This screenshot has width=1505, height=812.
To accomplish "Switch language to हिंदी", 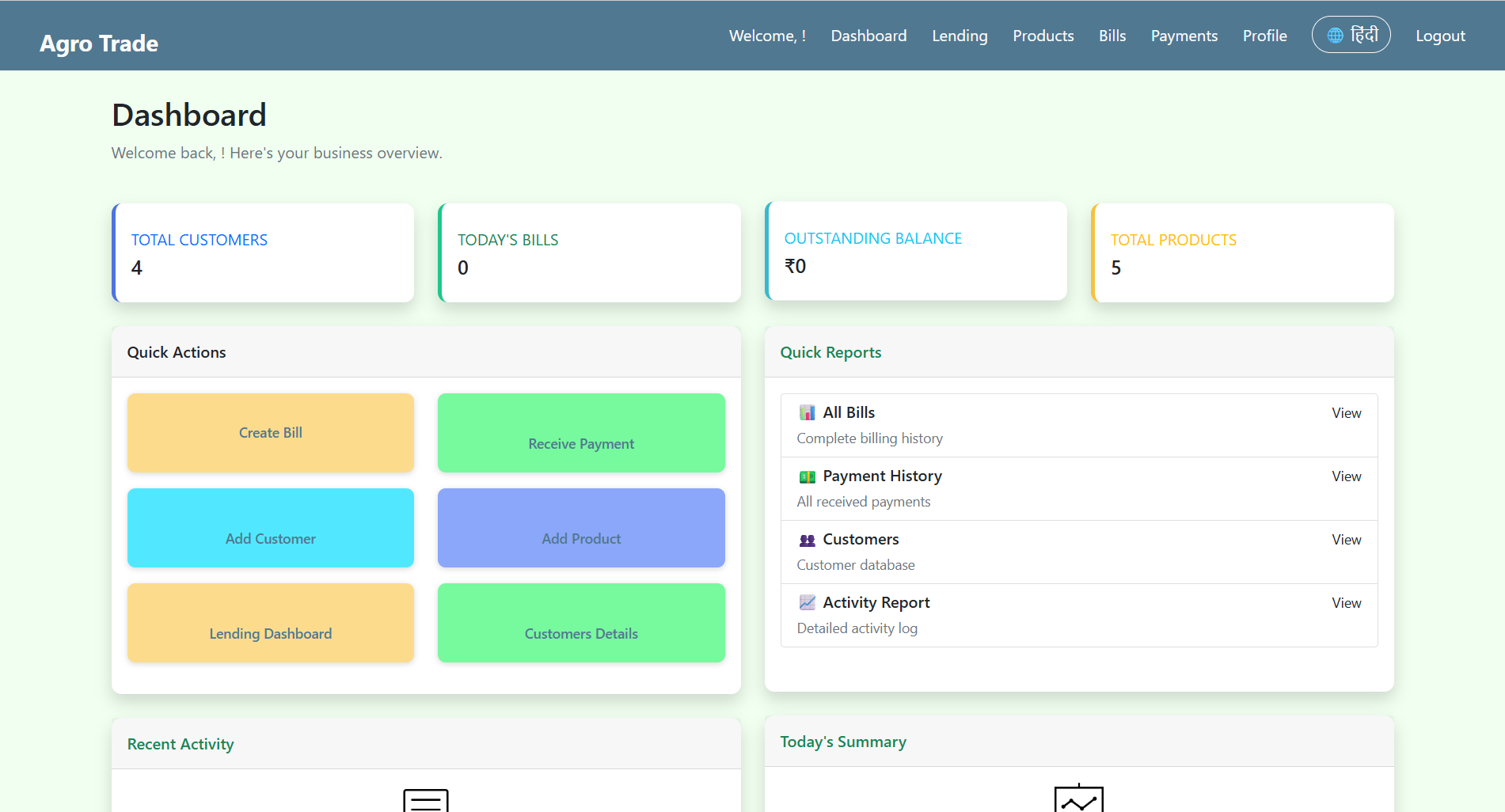I will click(1351, 35).
